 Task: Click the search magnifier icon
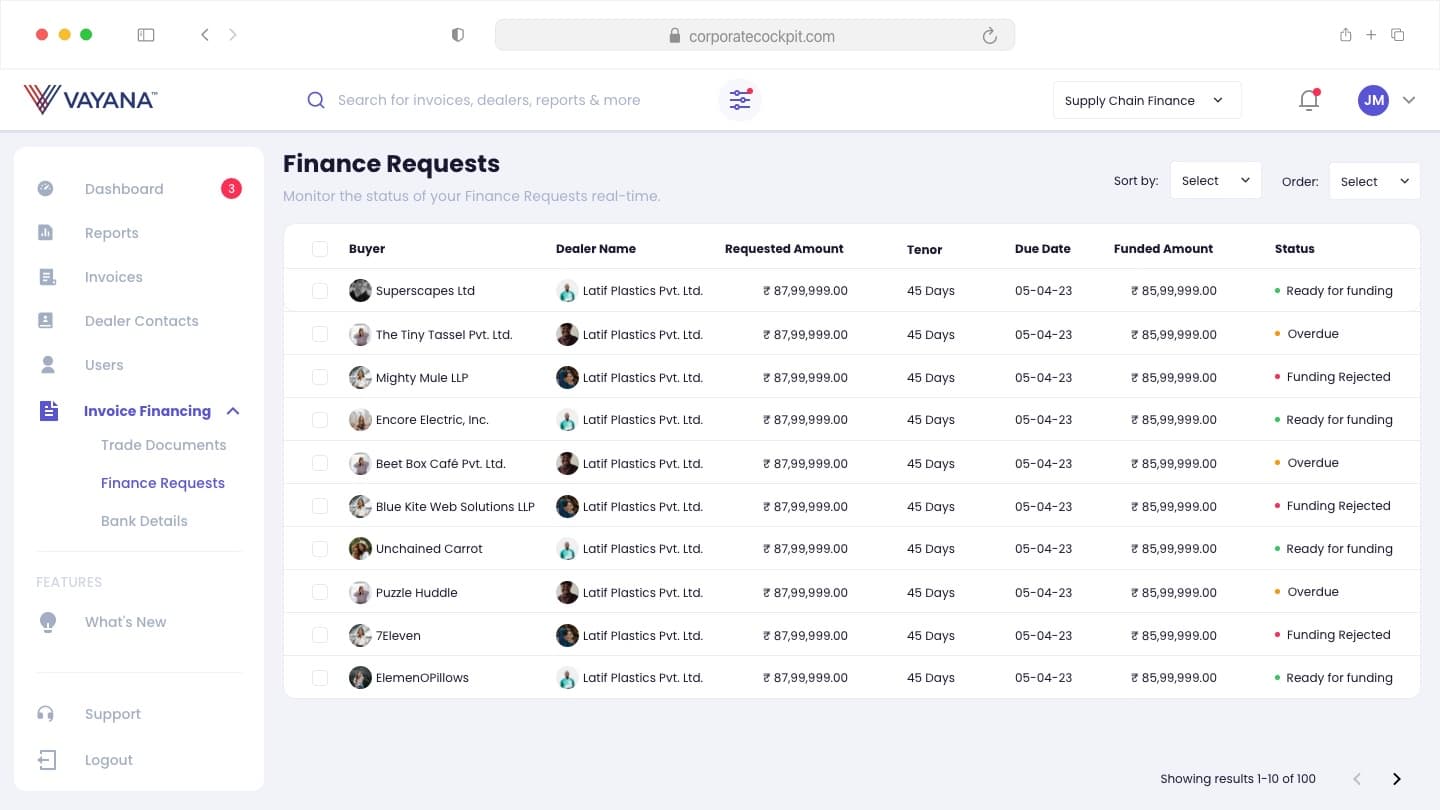pos(316,100)
